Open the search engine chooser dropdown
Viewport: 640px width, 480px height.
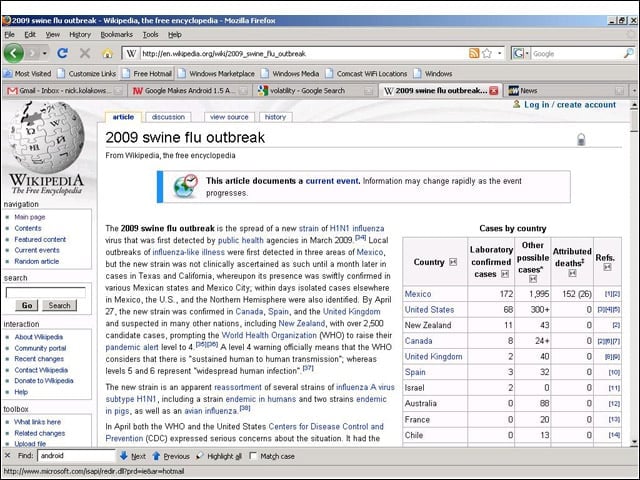point(527,53)
